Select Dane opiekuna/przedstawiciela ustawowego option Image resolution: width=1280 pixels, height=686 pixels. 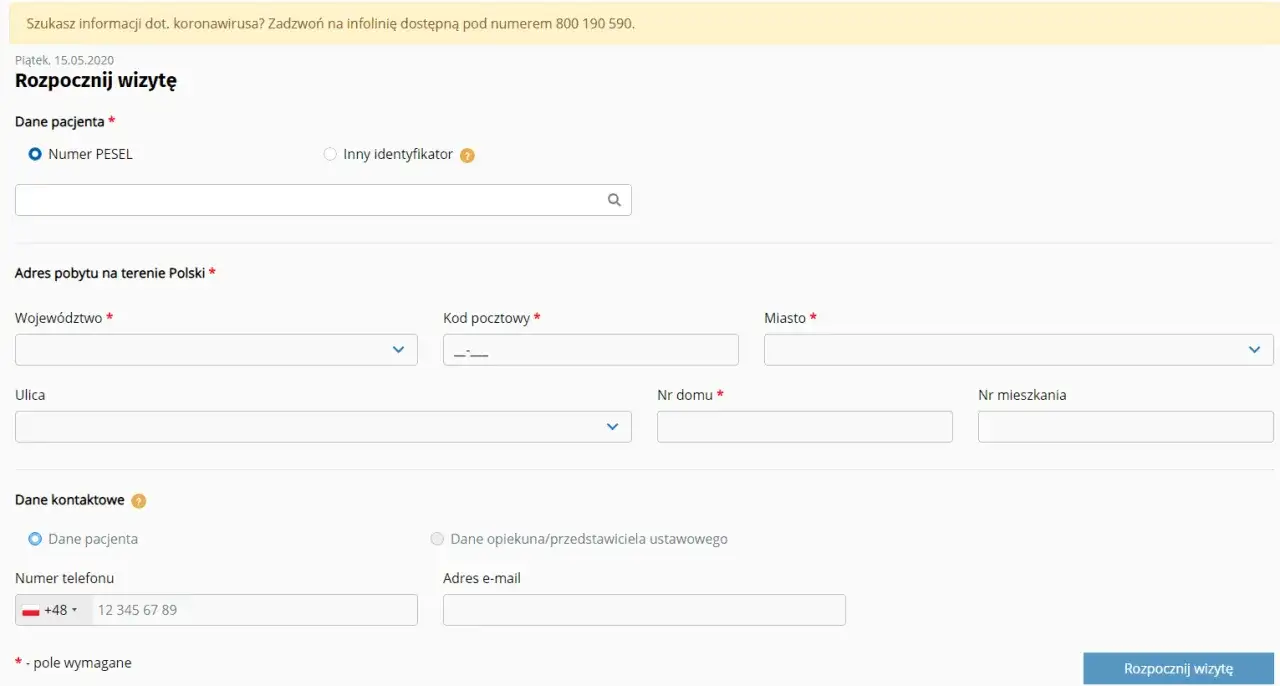437,539
